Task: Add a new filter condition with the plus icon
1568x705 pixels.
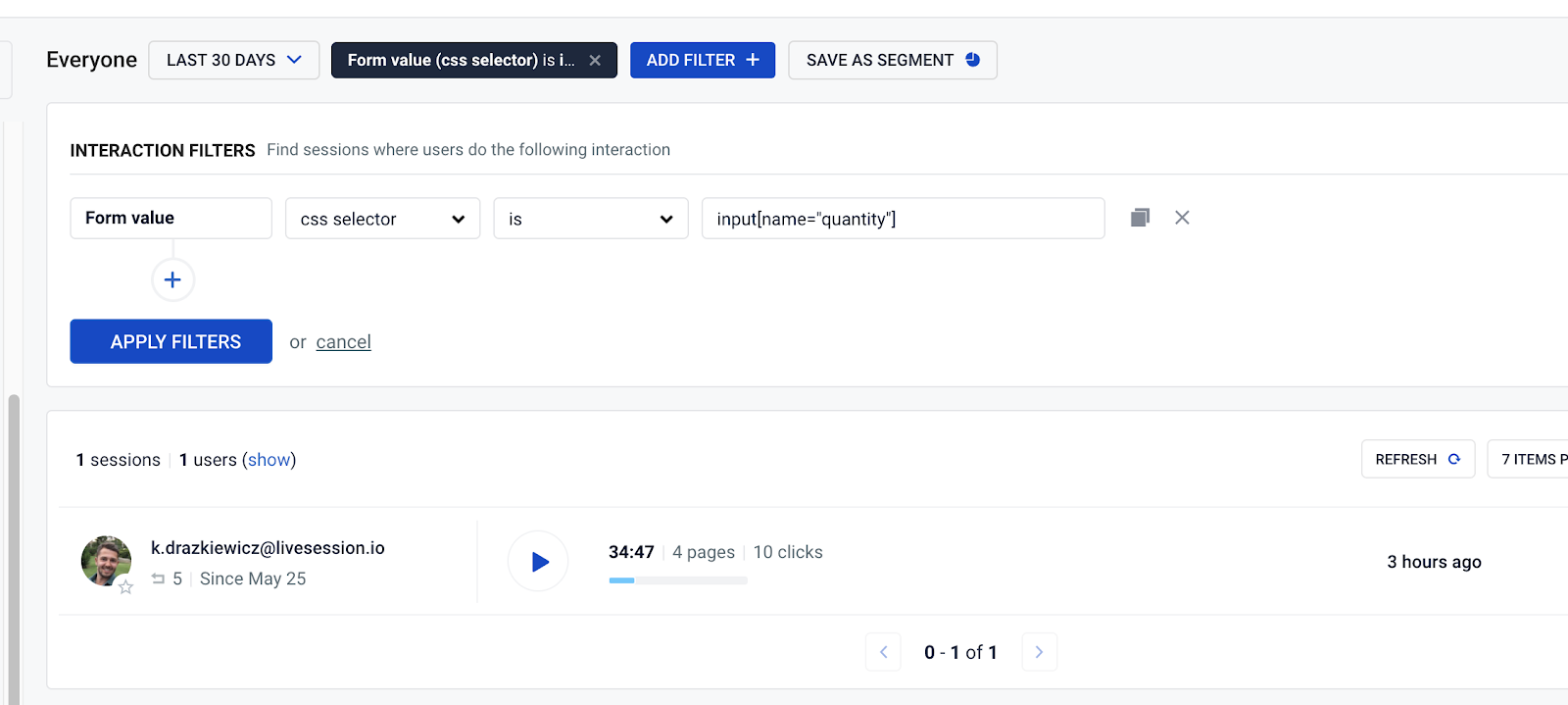Action: pyautogui.click(x=172, y=279)
